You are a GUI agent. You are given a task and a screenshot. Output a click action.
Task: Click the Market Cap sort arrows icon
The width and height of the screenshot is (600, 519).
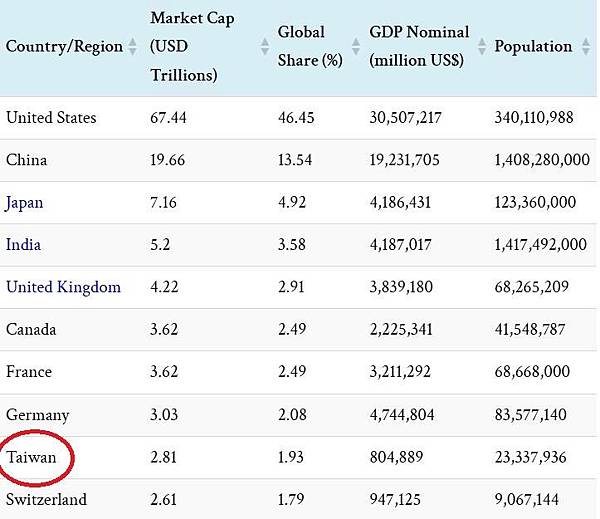[264, 47]
